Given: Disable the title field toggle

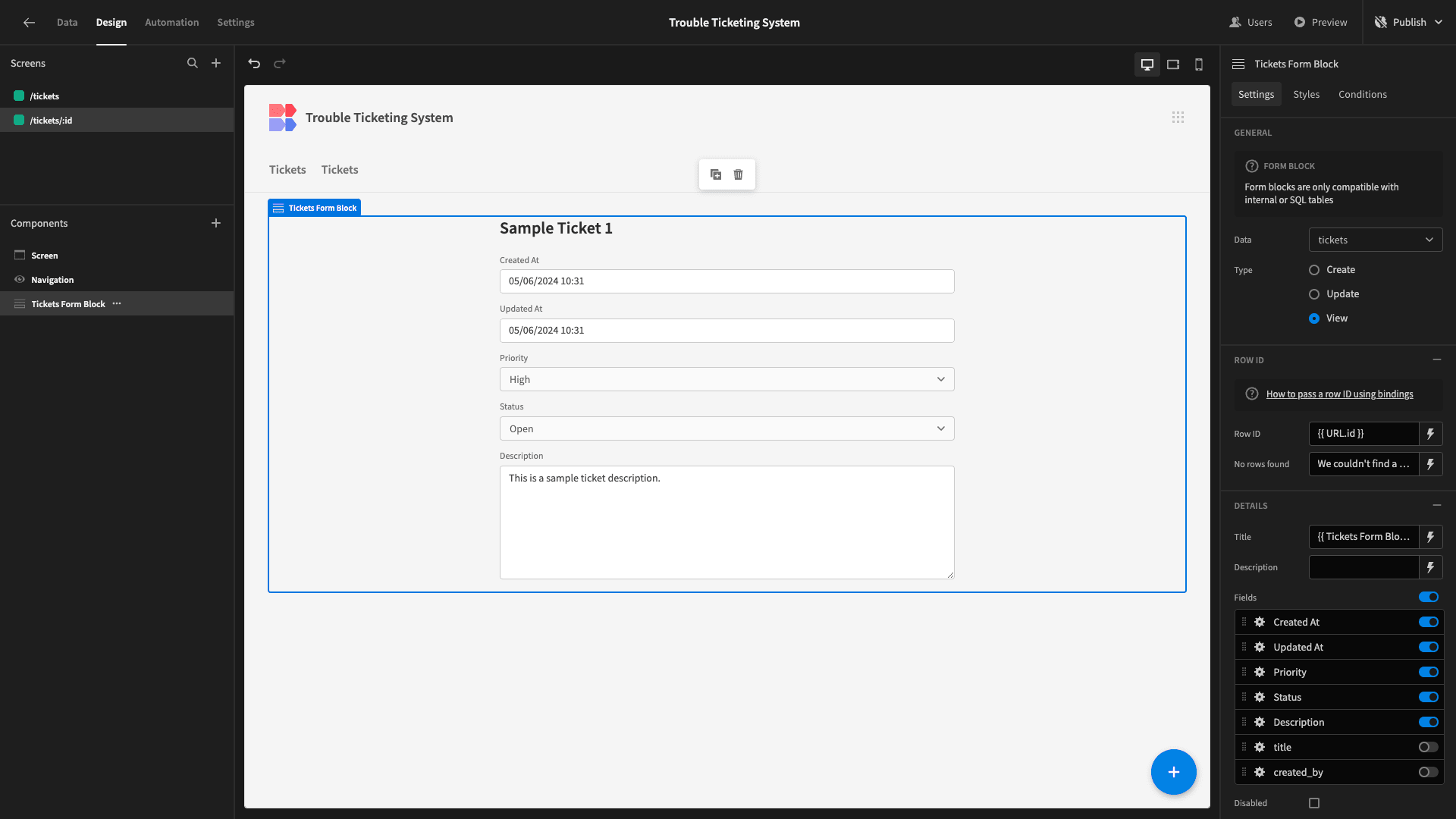Looking at the screenshot, I should [x=1429, y=746].
